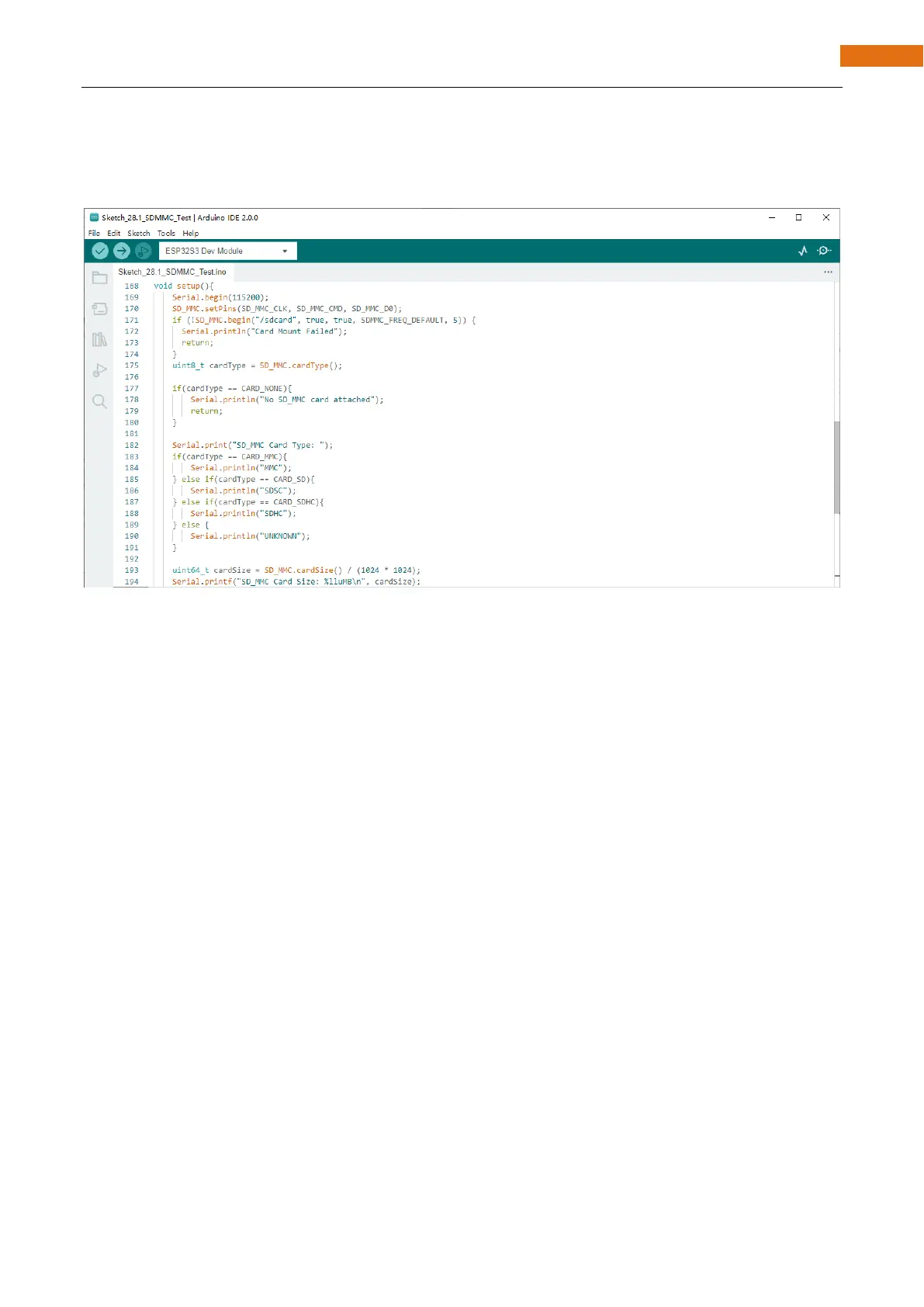Click the Serial.println("SDSC") line
Image resolution: width=924 pixels, height=1307 pixels.
(x=244, y=491)
